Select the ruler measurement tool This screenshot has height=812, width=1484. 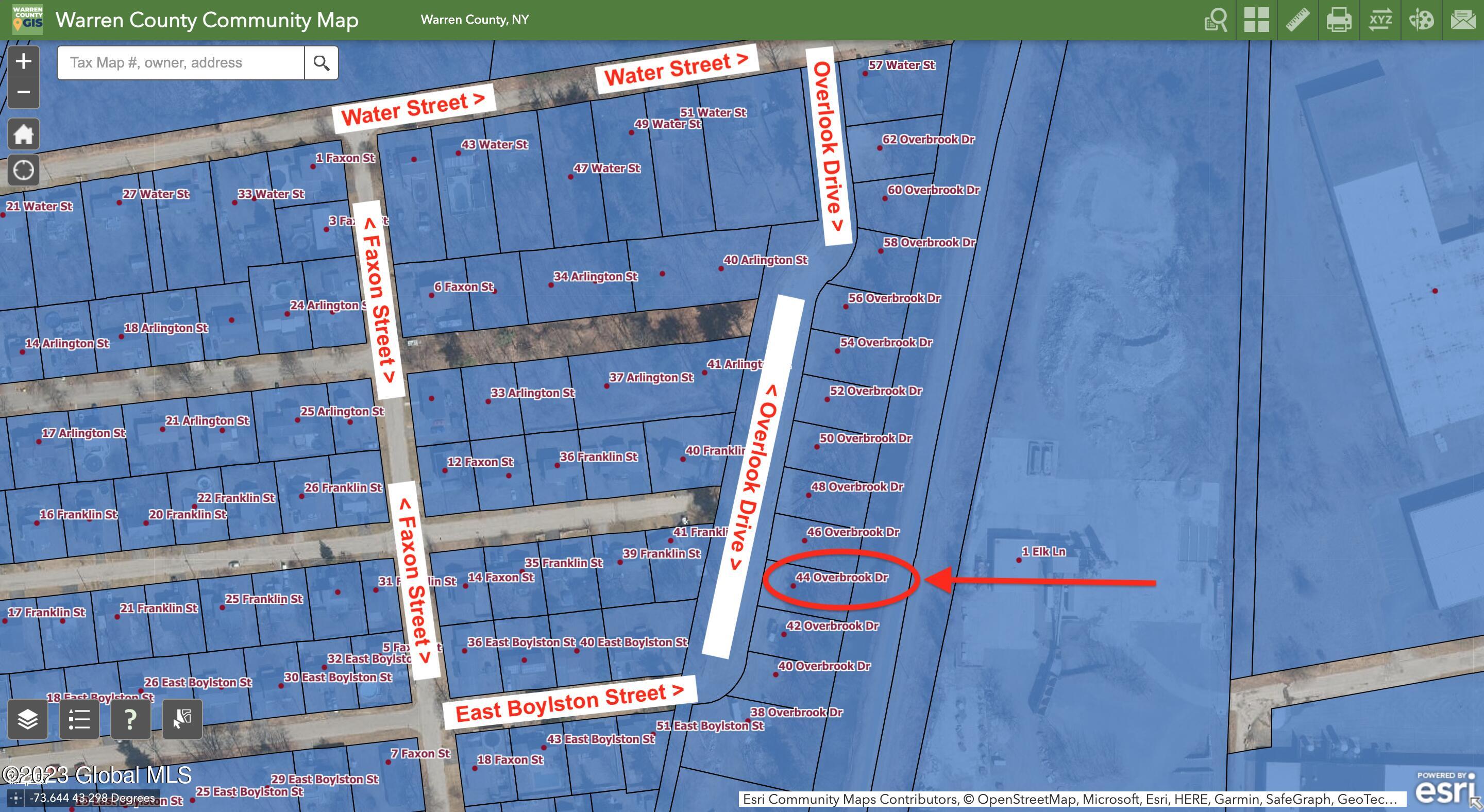point(1297,20)
